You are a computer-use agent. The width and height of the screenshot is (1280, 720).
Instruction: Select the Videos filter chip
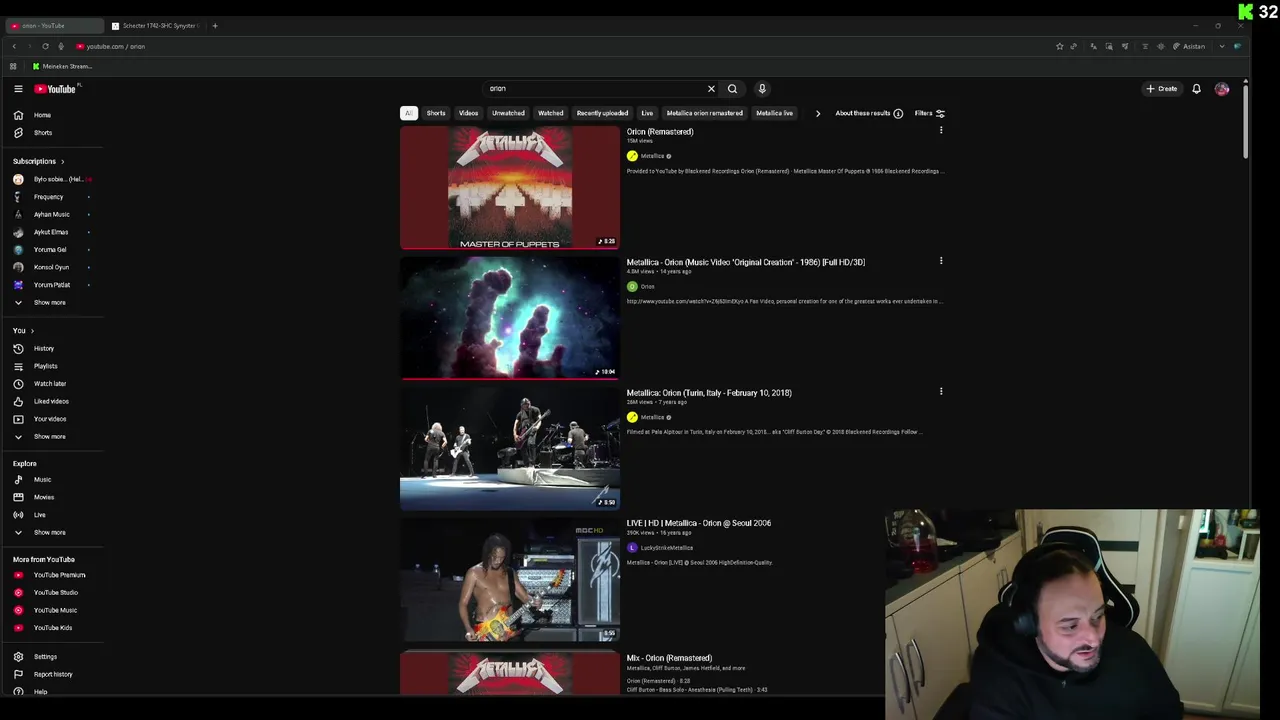tap(468, 114)
